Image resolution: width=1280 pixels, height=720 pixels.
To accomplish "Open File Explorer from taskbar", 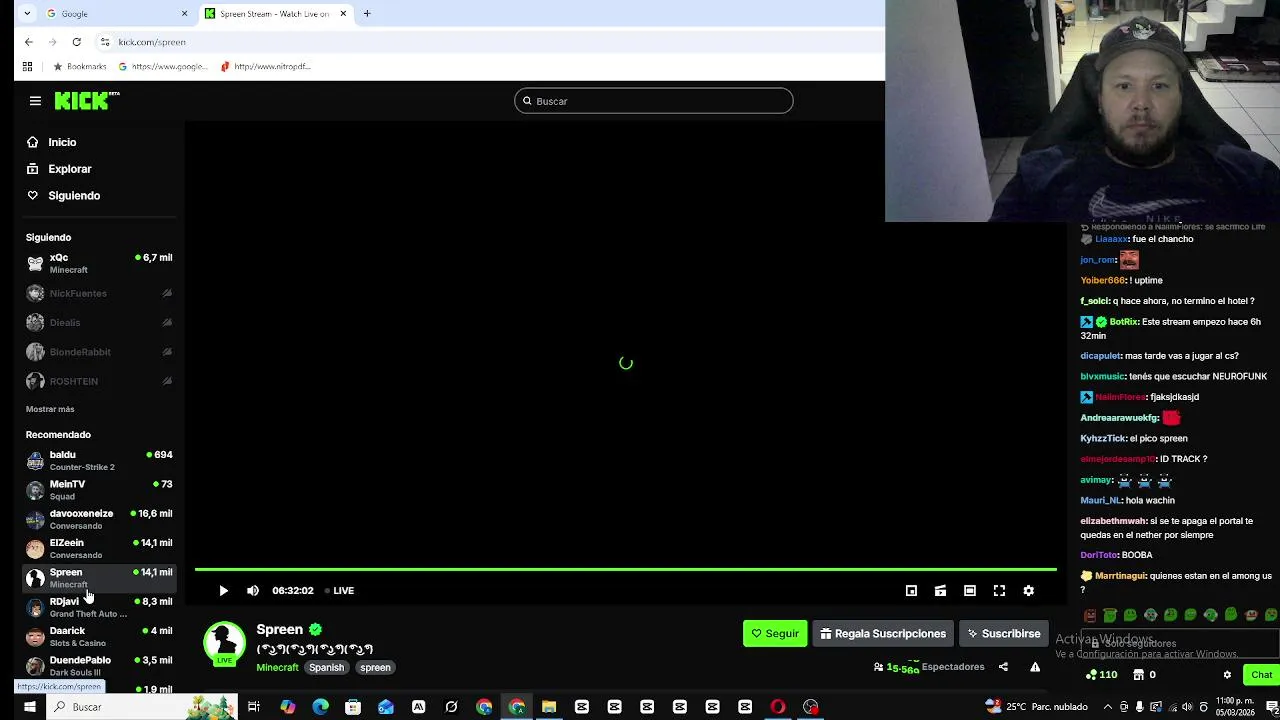I will tap(549, 707).
